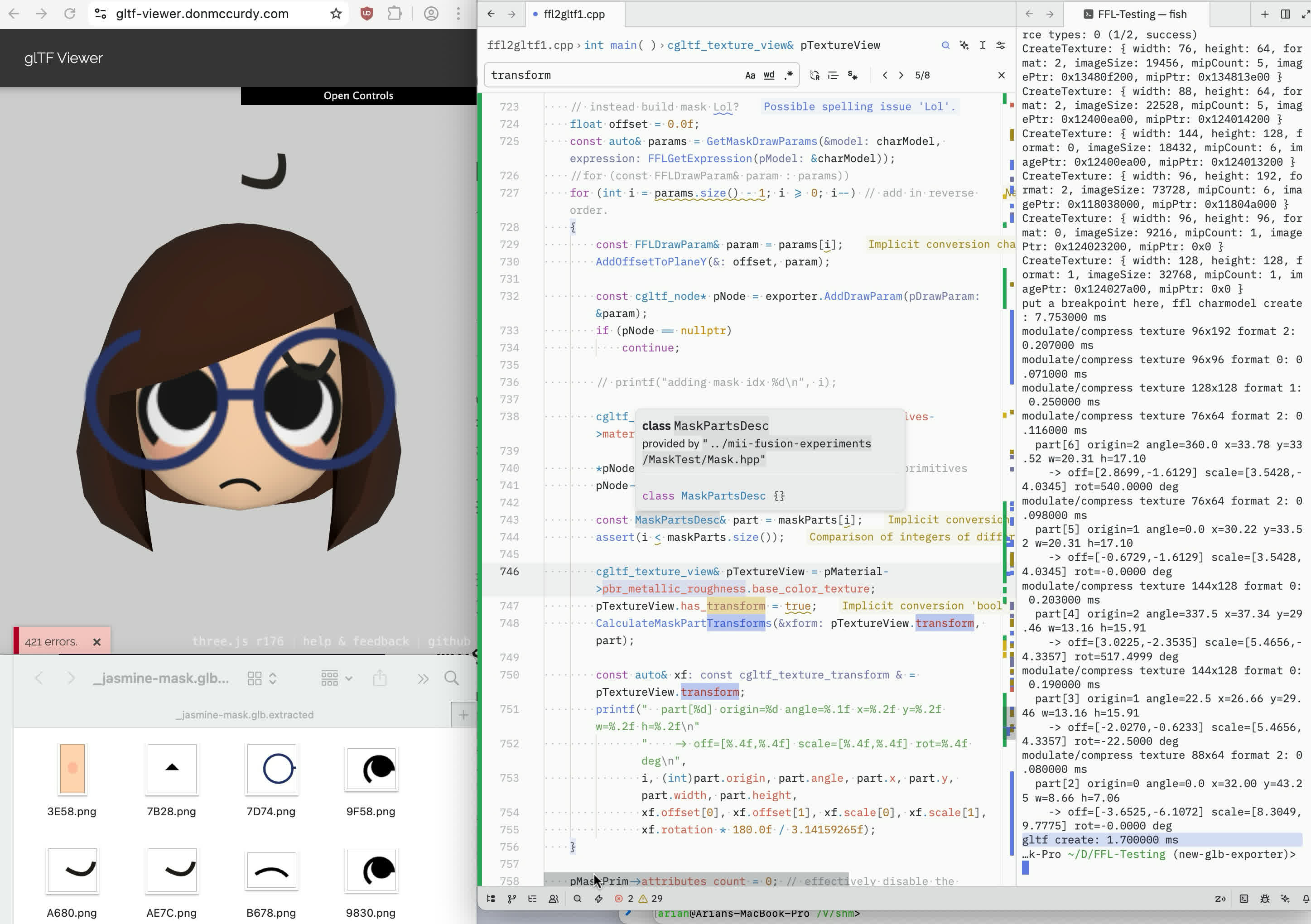Switch to ffl2gltf1.cpp editor tab
Viewport: 1311px width, 924px height.
[574, 14]
